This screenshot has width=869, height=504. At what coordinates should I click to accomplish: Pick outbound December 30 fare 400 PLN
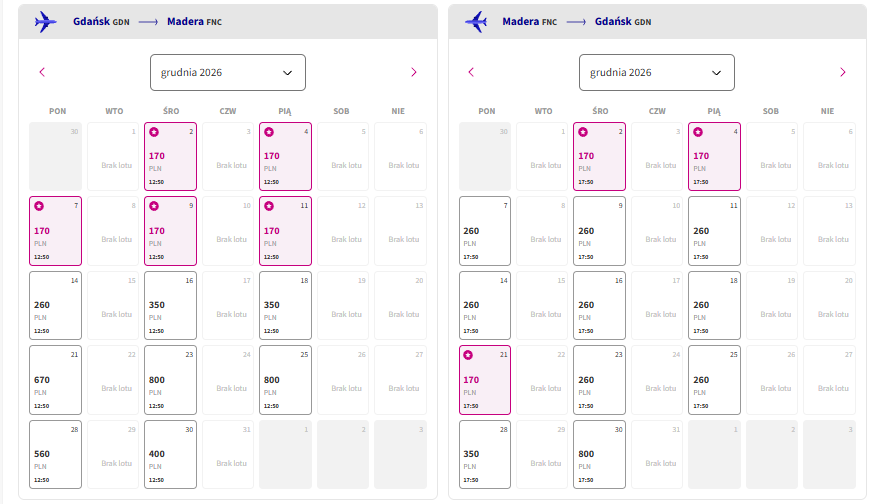(x=170, y=455)
